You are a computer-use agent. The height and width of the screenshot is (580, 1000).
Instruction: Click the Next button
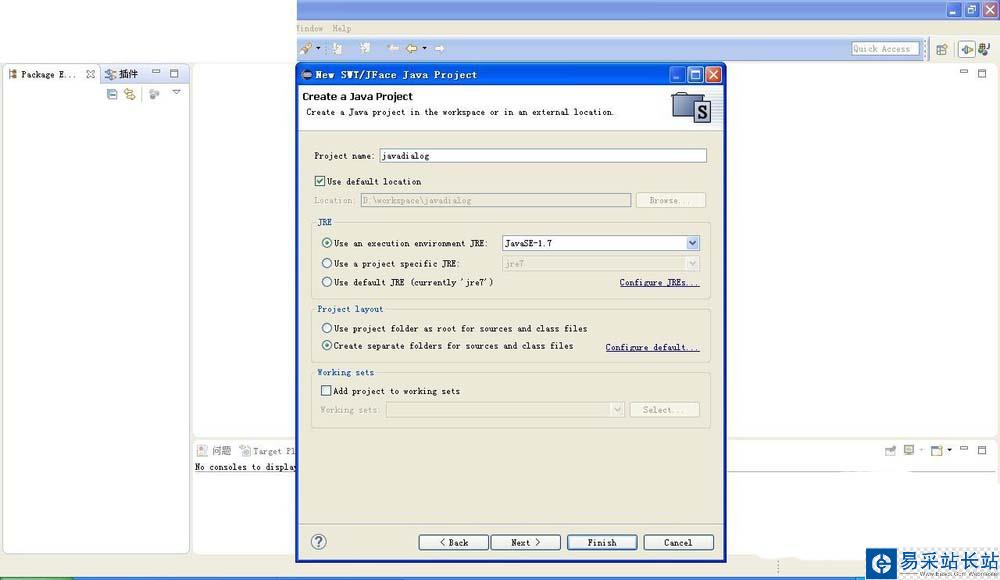(526, 542)
